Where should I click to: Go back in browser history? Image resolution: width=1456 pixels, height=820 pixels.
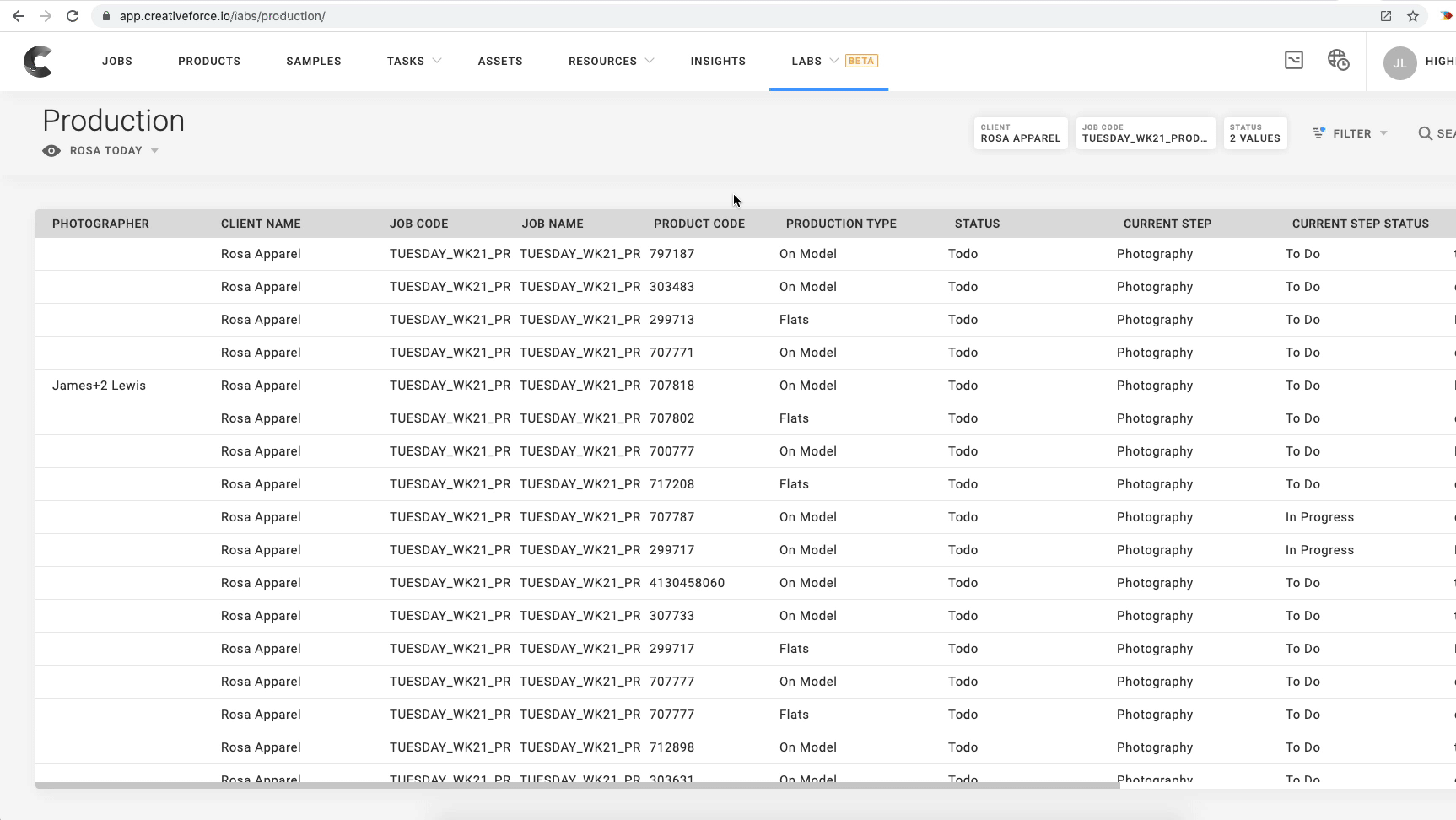point(19,16)
